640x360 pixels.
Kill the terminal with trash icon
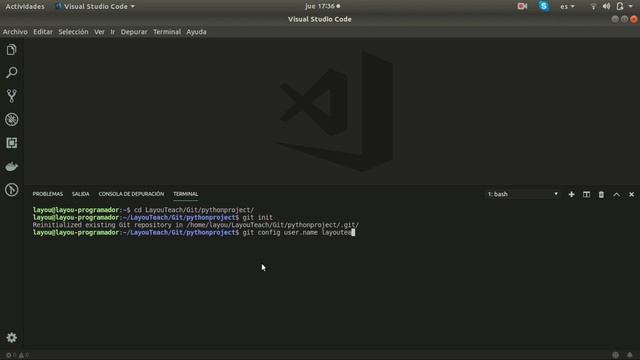click(x=601, y=195)
